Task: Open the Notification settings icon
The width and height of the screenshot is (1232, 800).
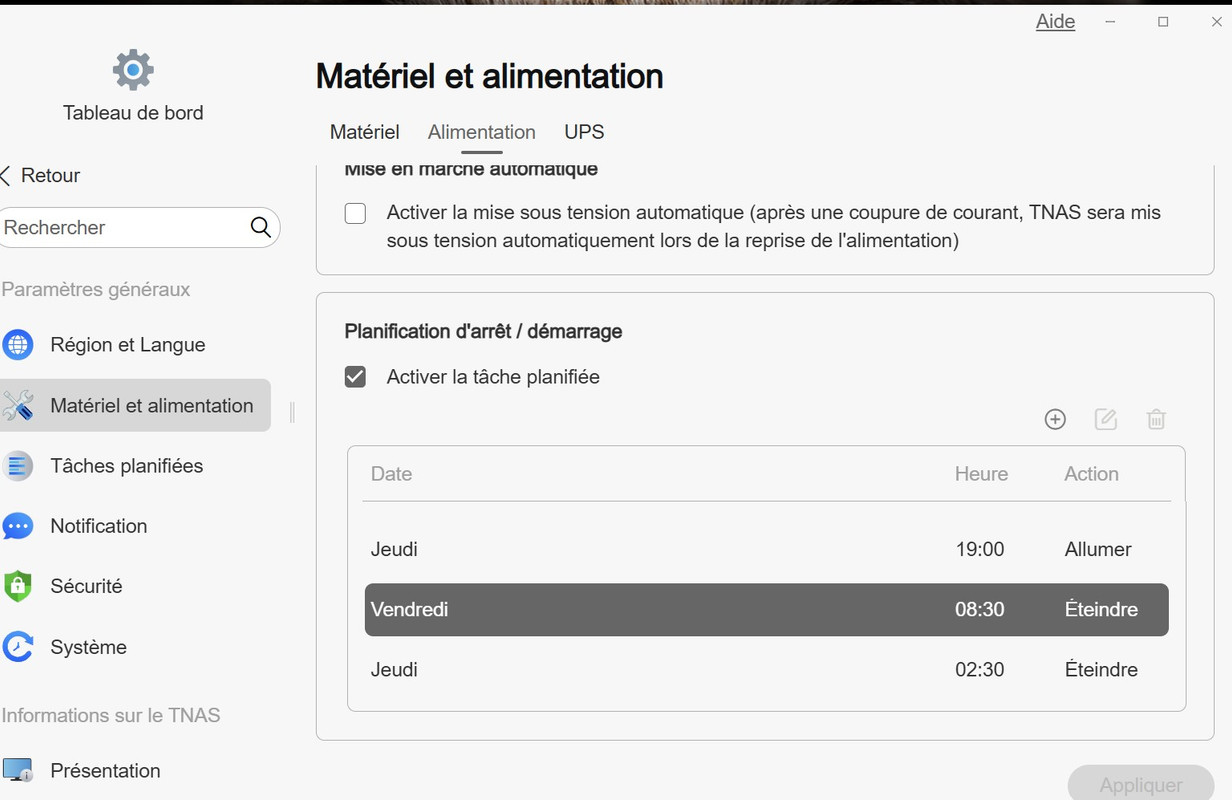Action: (x=18, y=526)
